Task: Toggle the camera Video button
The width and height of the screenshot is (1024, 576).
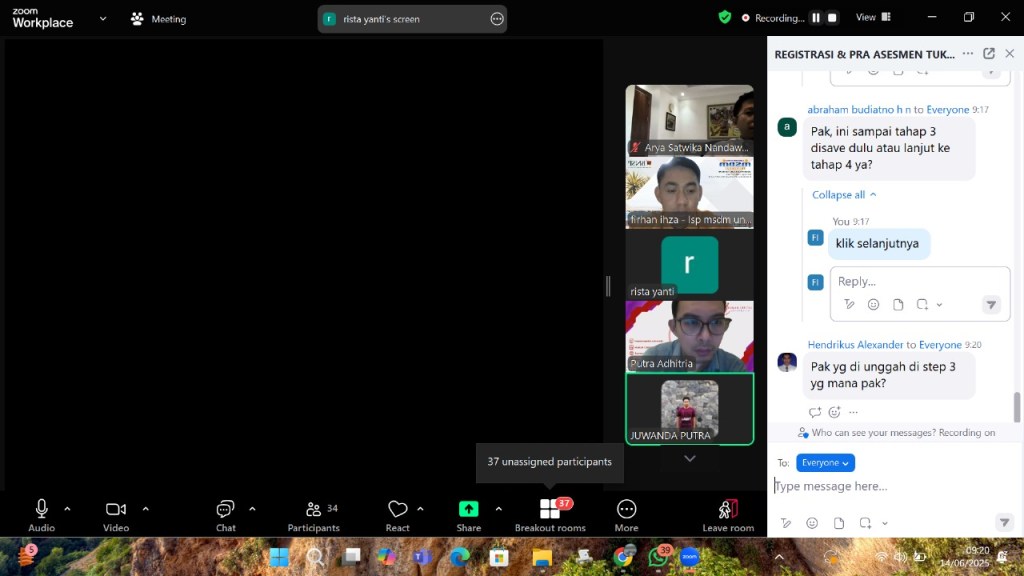Action: point(116,509)
